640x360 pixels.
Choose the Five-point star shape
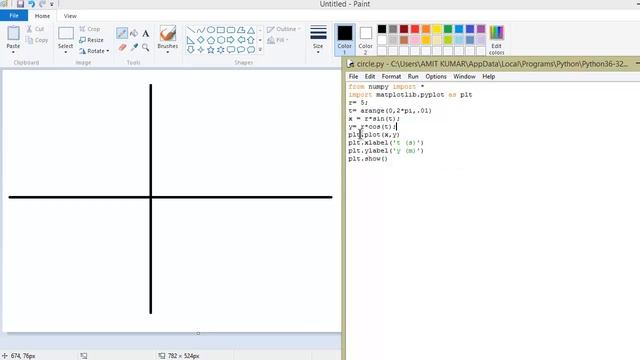click(x=211, y=50)
